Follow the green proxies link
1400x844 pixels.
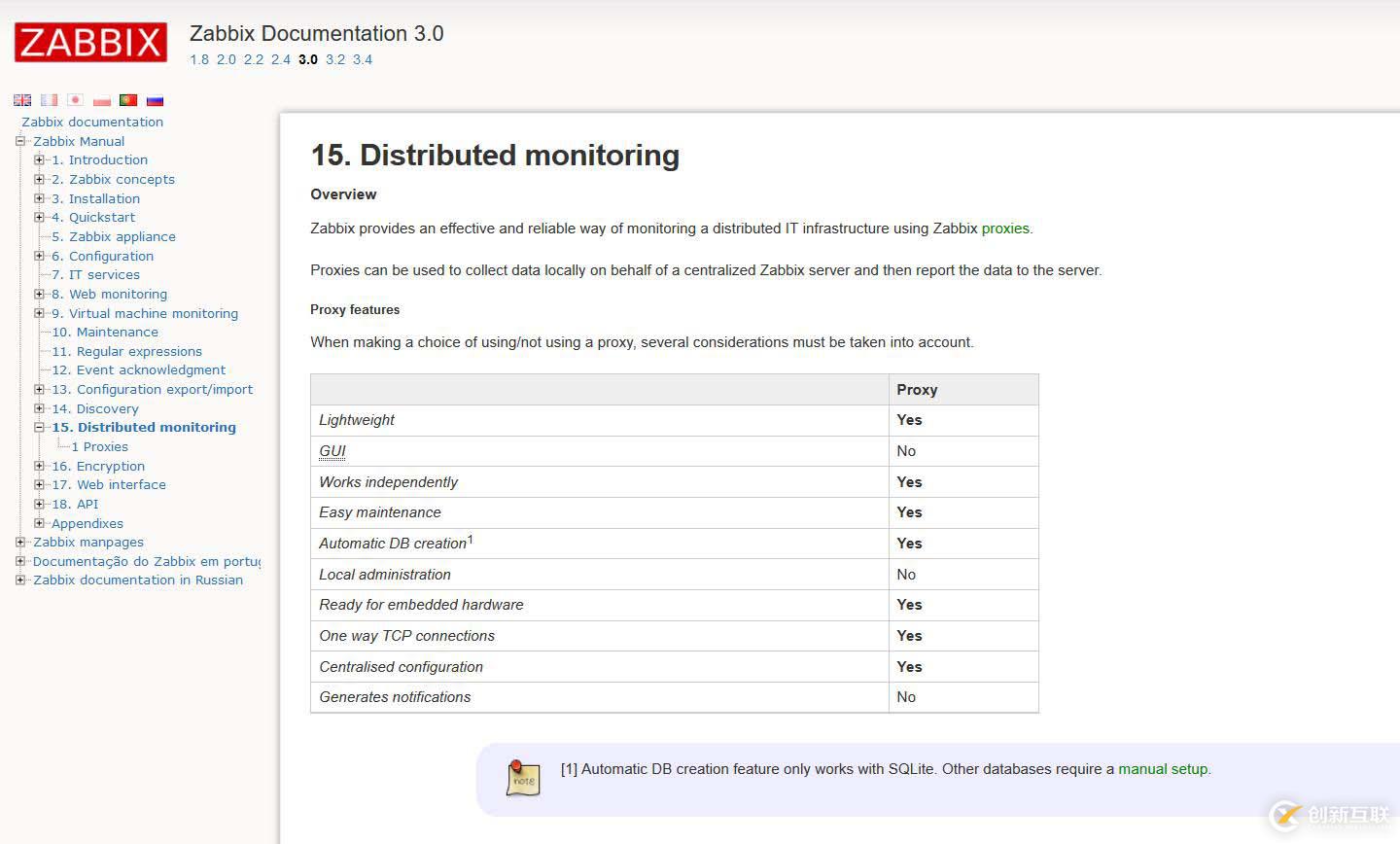pyautogui.click(x=1004, y=229)
